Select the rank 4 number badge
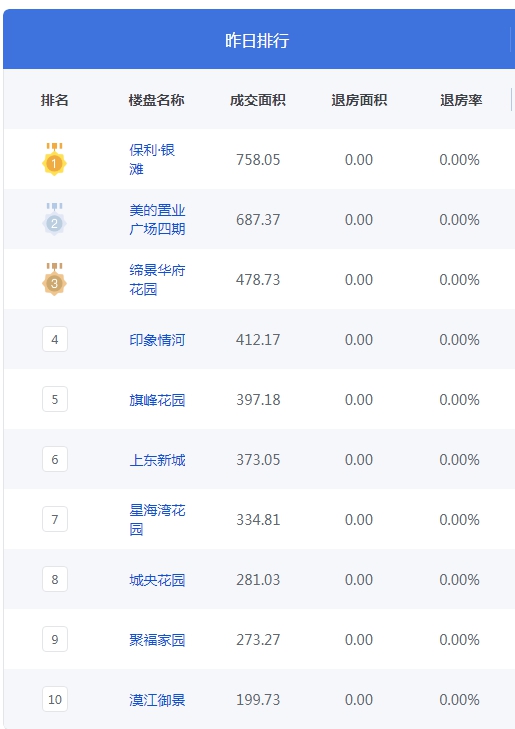The image size is (515, 729). coord(55,339)
